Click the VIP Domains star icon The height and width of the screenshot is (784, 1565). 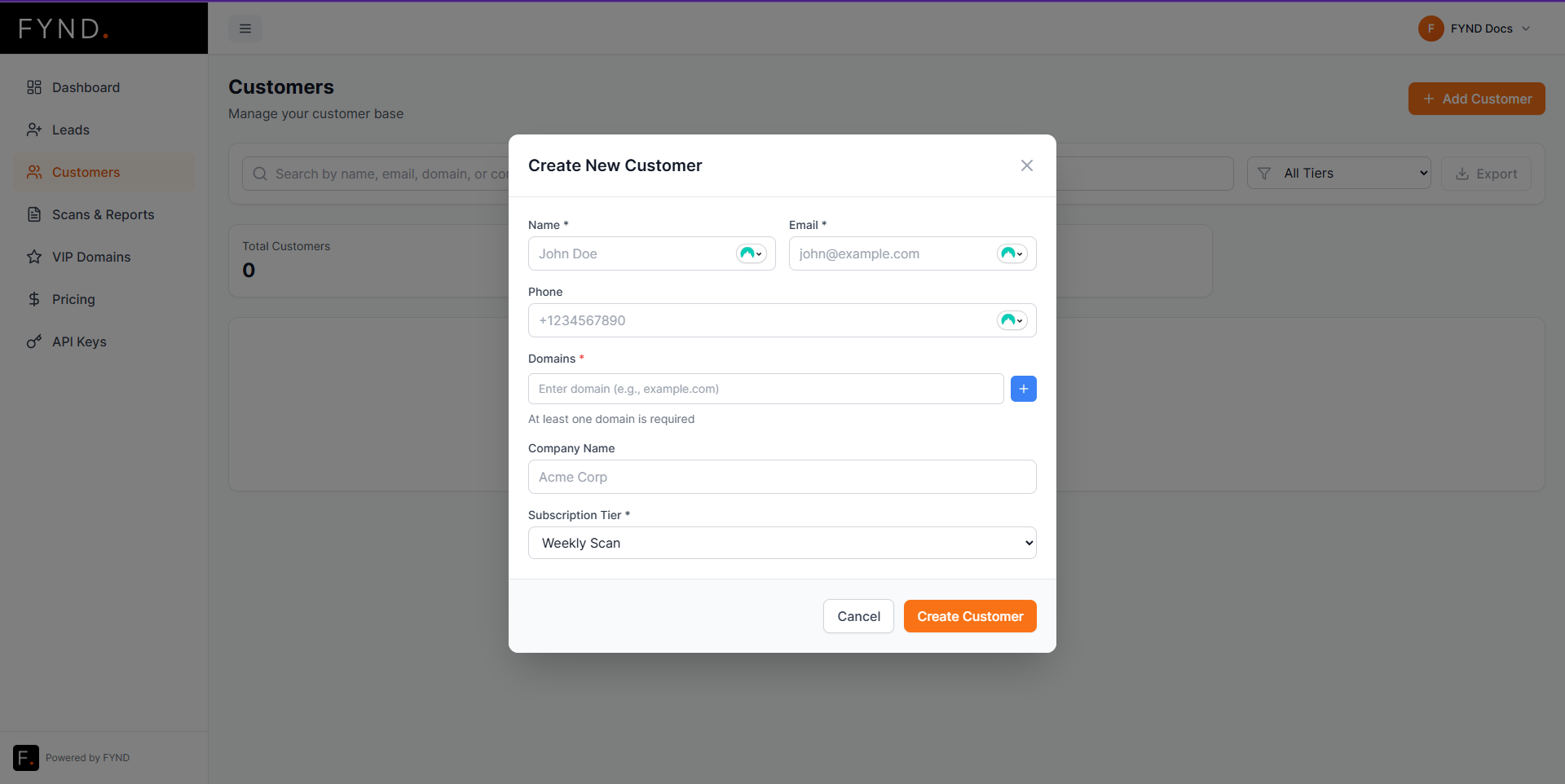[33, 257]
